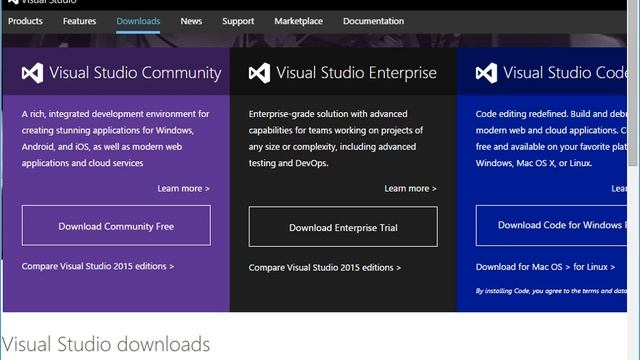640x360 pixels.
Task: Follow the Download for Mac OS link
Action: tap(523, 267)
